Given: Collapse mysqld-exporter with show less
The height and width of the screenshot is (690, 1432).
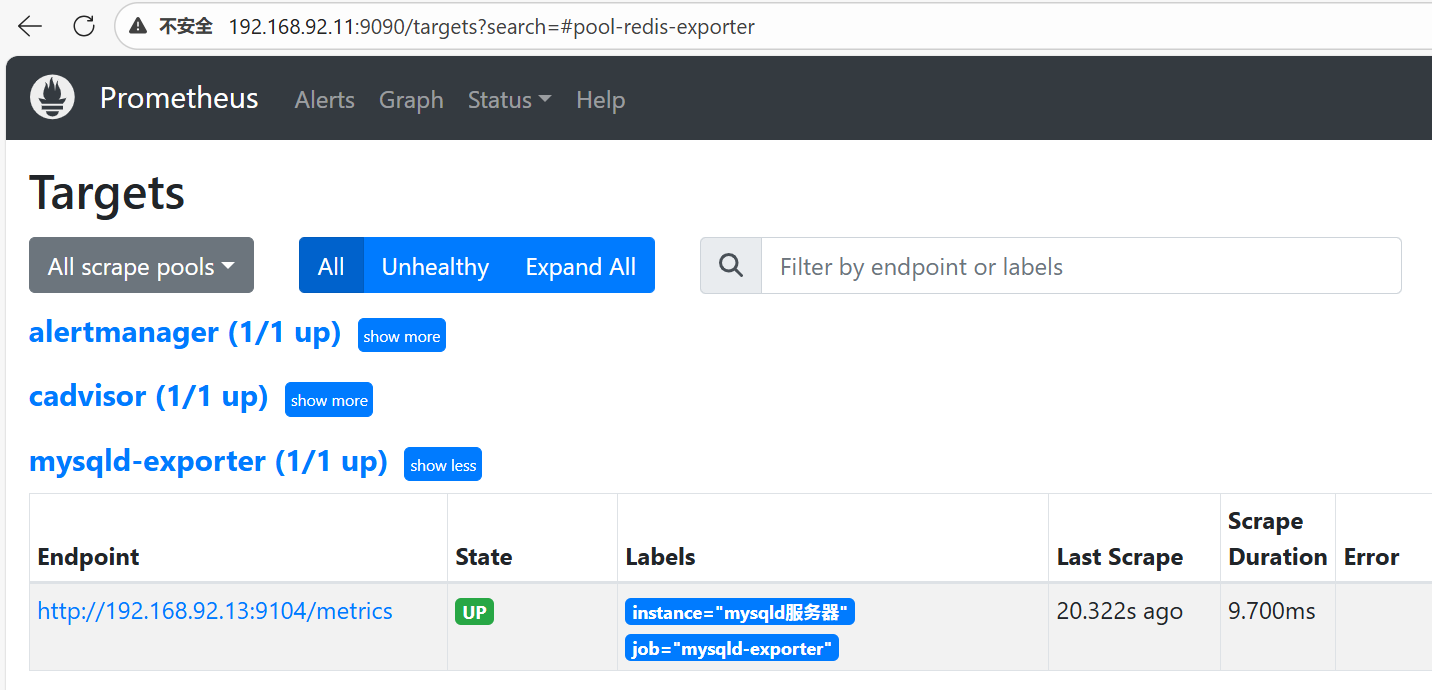Looking at the screenshot, I should point(443,465).
